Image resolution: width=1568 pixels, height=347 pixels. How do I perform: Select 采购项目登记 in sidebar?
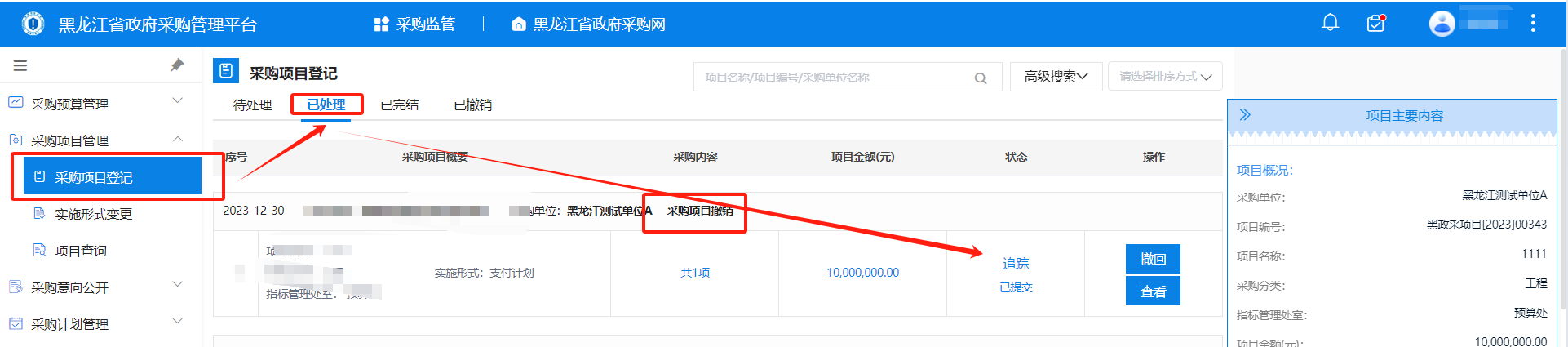click(112, 176)
